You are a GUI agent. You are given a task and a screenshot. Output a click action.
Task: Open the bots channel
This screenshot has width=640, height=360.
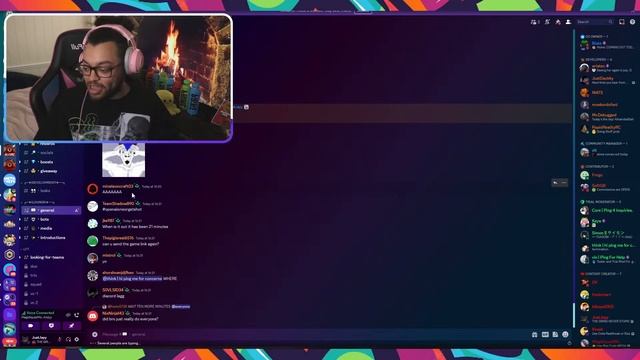[44, 219]
